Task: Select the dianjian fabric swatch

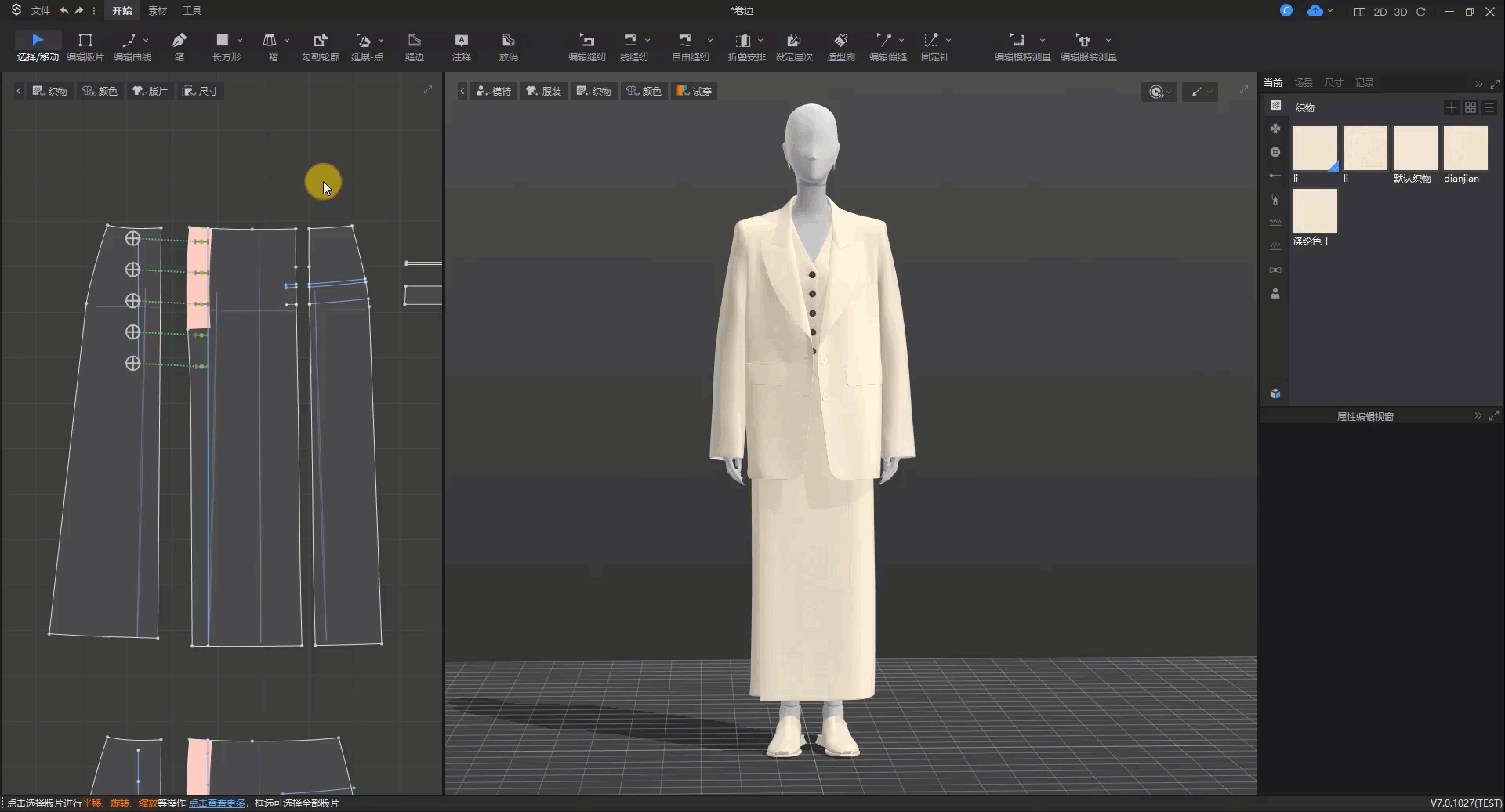Action: point(1465,148)
